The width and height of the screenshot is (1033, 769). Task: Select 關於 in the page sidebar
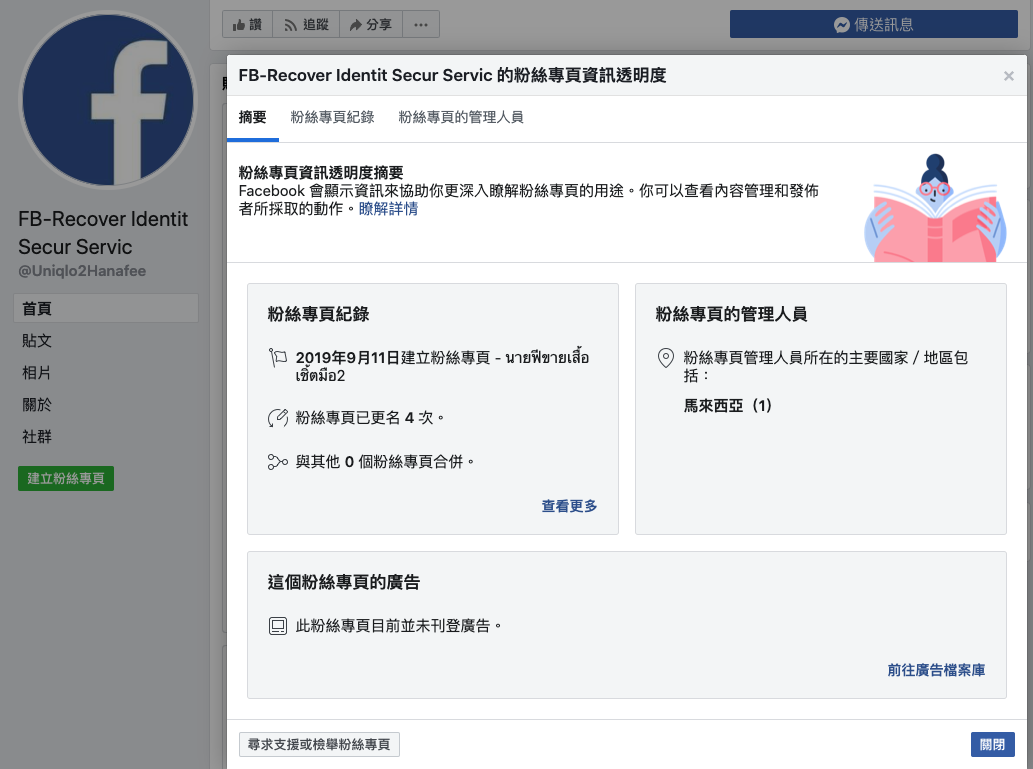coord(37,405)
